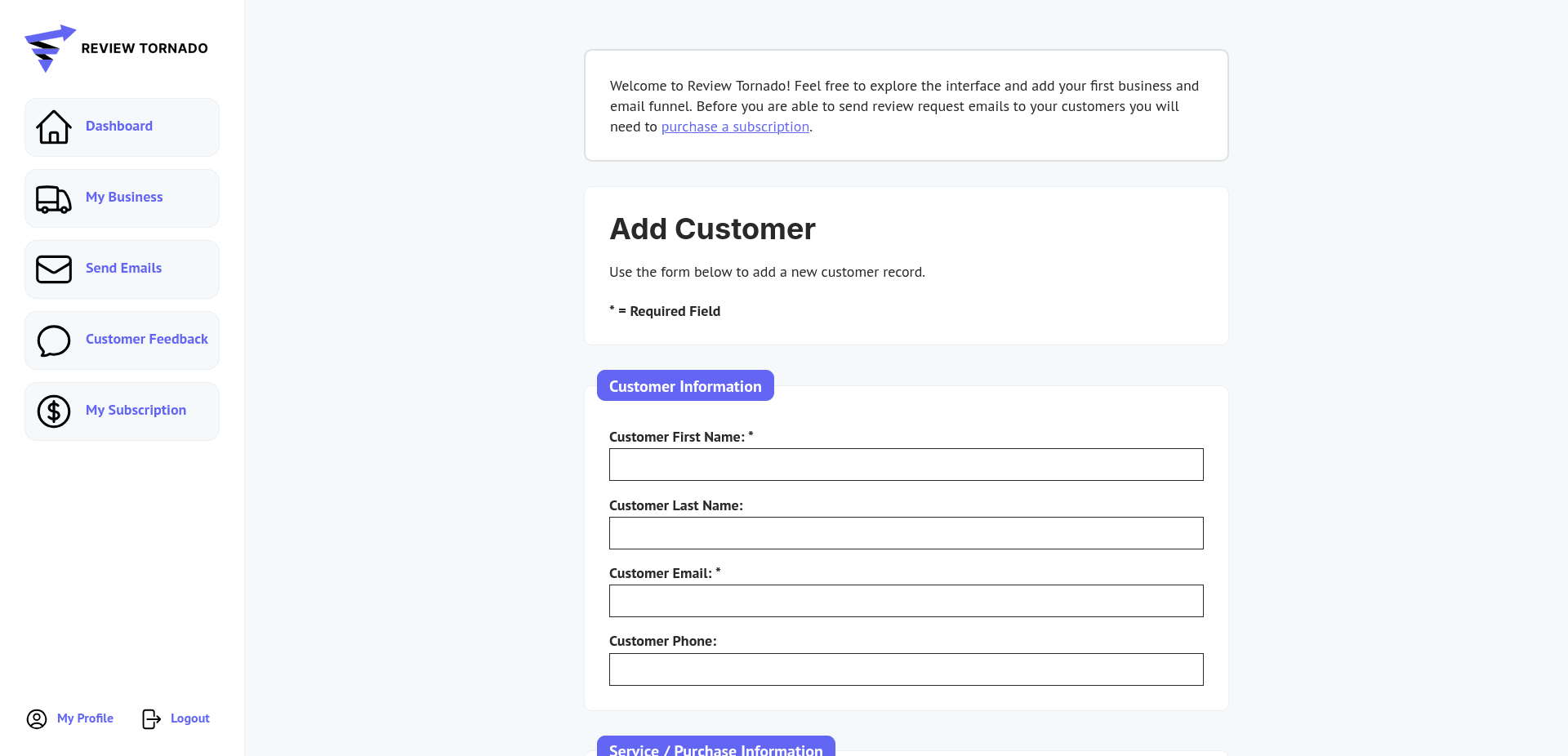Open My Subscription page
The width and height of the screenshot is (1568, 756).
click(136, 411)
